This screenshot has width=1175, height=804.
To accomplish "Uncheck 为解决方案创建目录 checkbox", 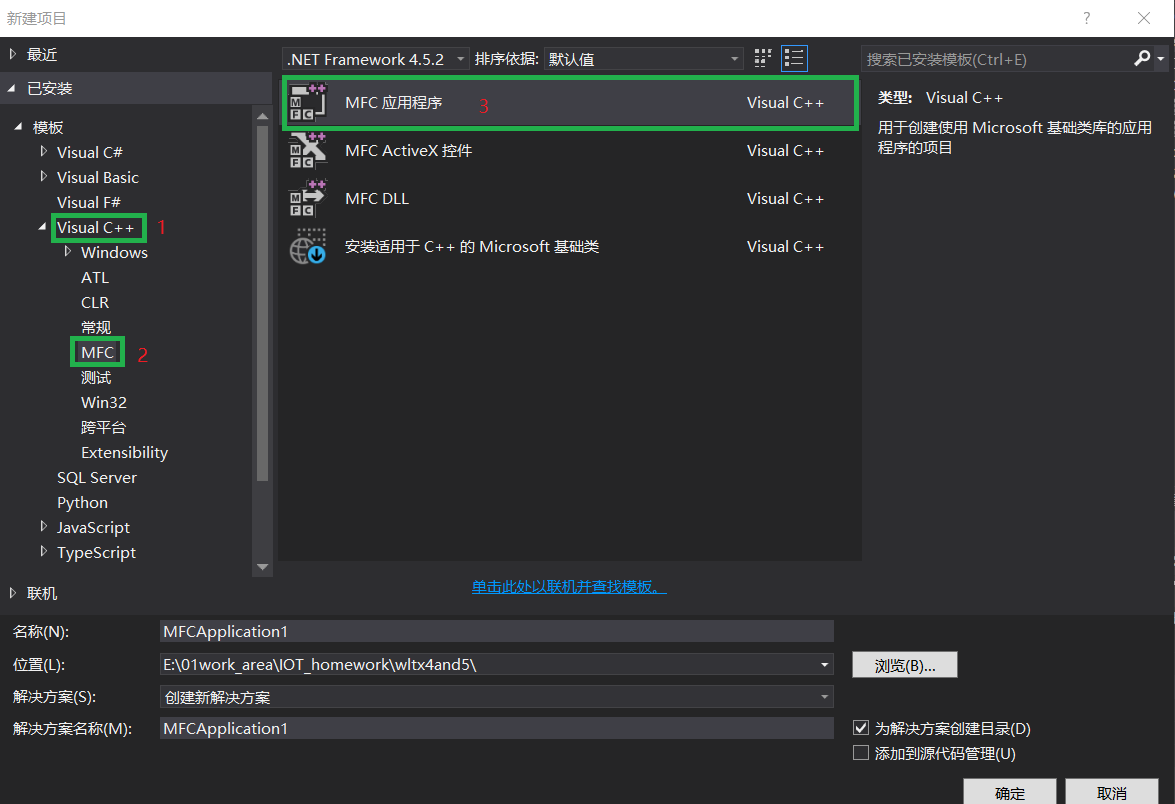I will pos(861,728).
